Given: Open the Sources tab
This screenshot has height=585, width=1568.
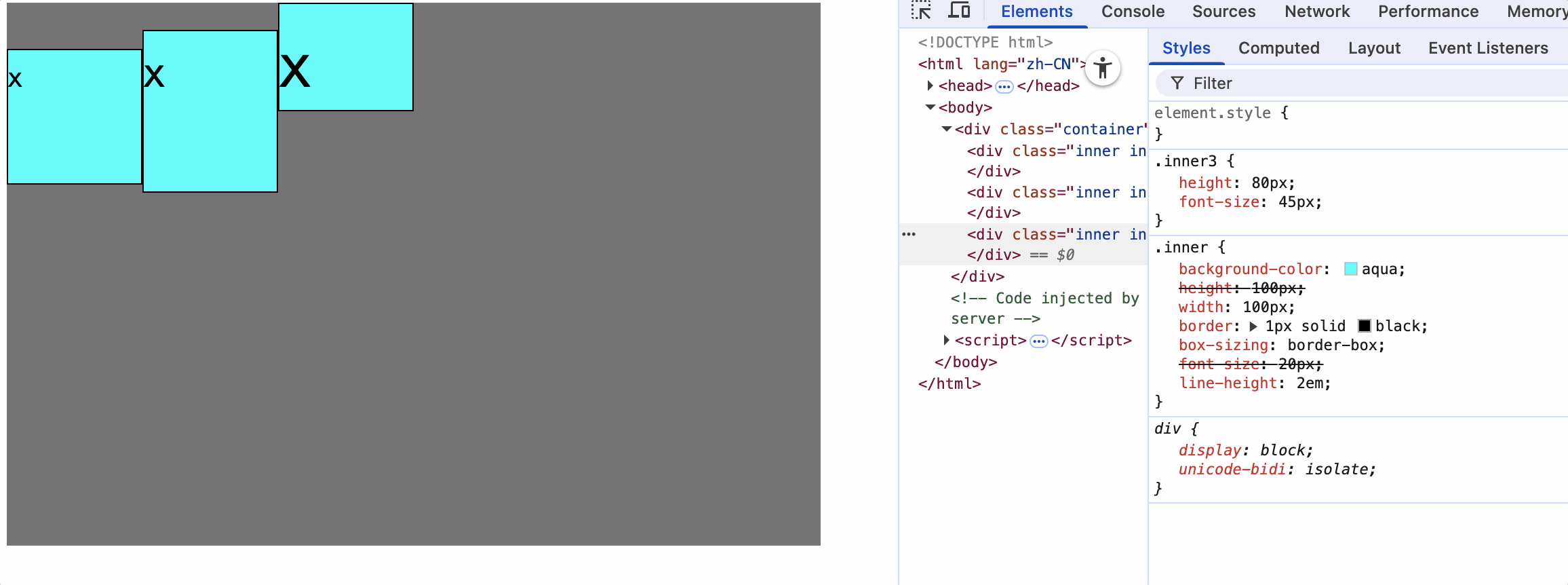Looking at the screenshot, I should 1223,12.
